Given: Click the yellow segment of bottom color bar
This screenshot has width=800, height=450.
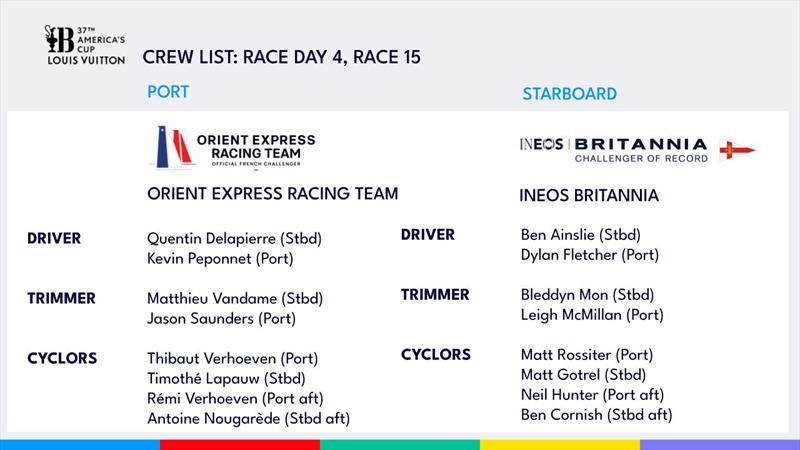Looking at the screenshot, I should point(560,445).
